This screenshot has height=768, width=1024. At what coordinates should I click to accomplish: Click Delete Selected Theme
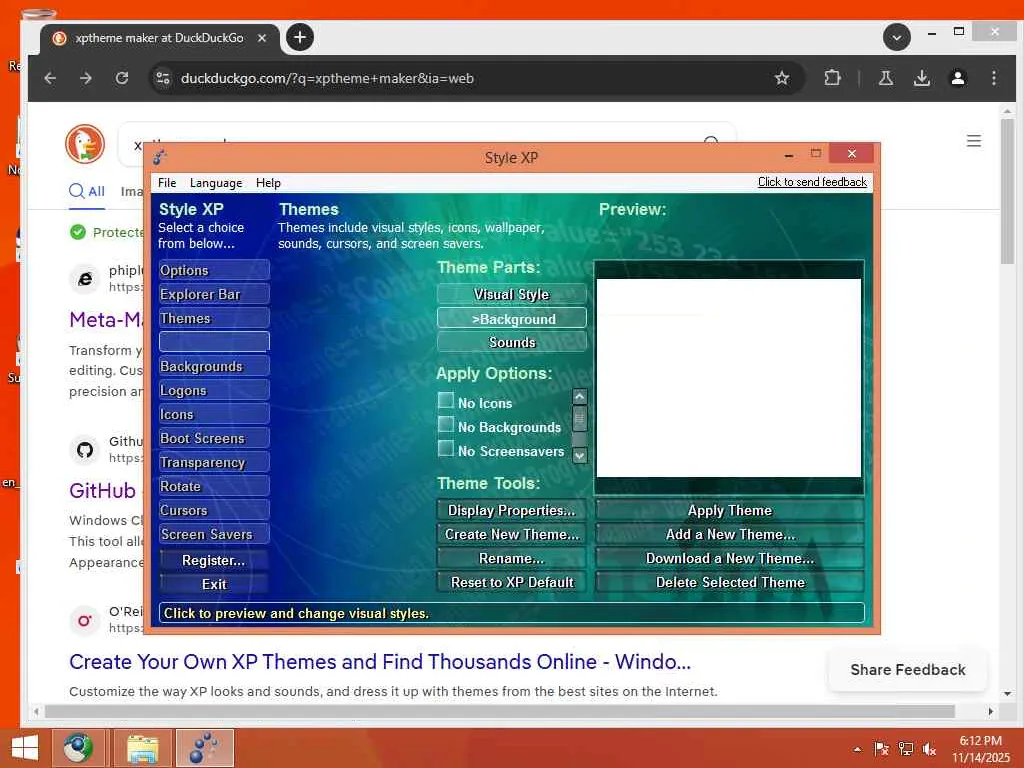tap(729, 583)
